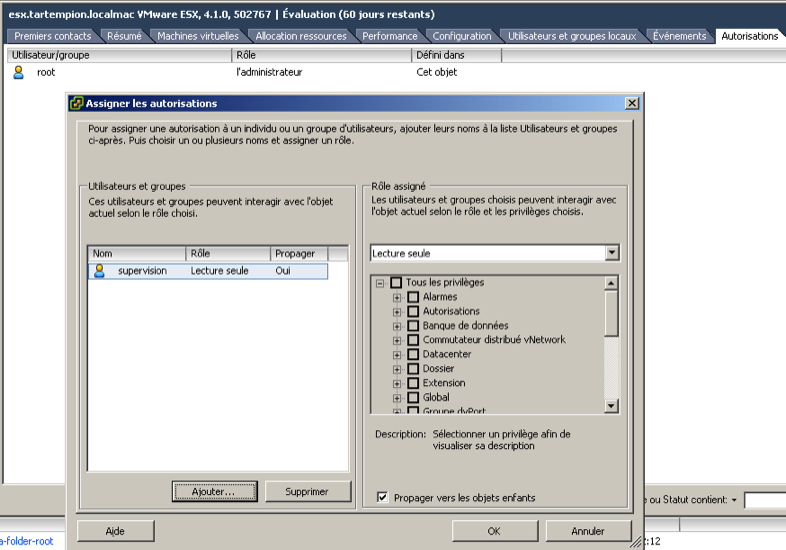Open the Performance tab
This screenshot has width=786, height=550.
pyautogui.click(x=390, y=36)
